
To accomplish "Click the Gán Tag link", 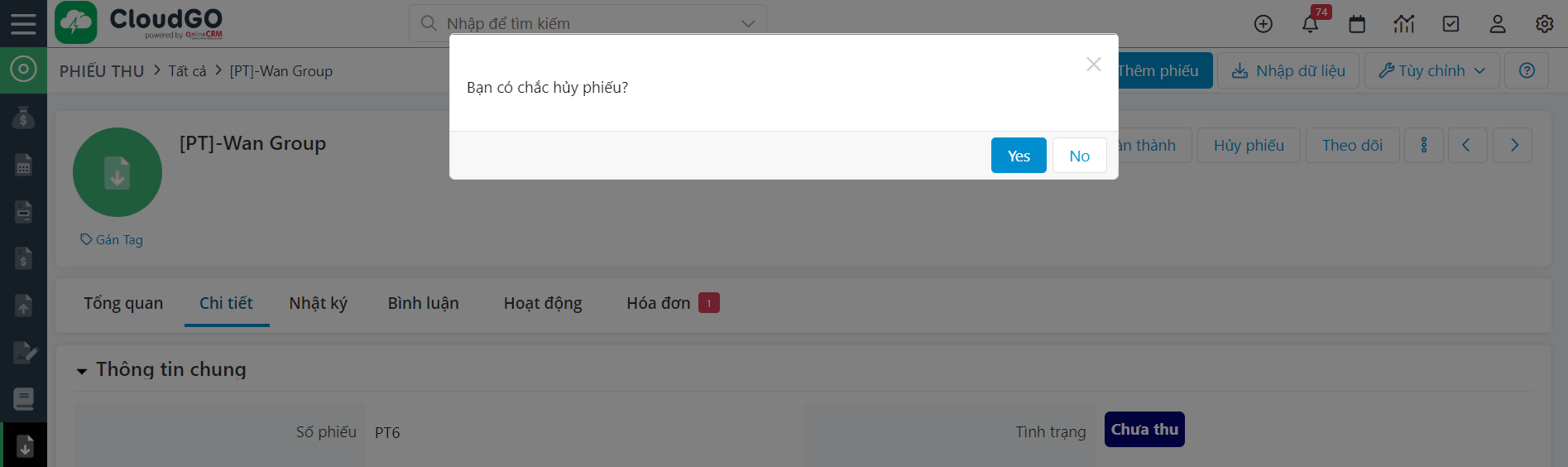I will coord(112,240).
